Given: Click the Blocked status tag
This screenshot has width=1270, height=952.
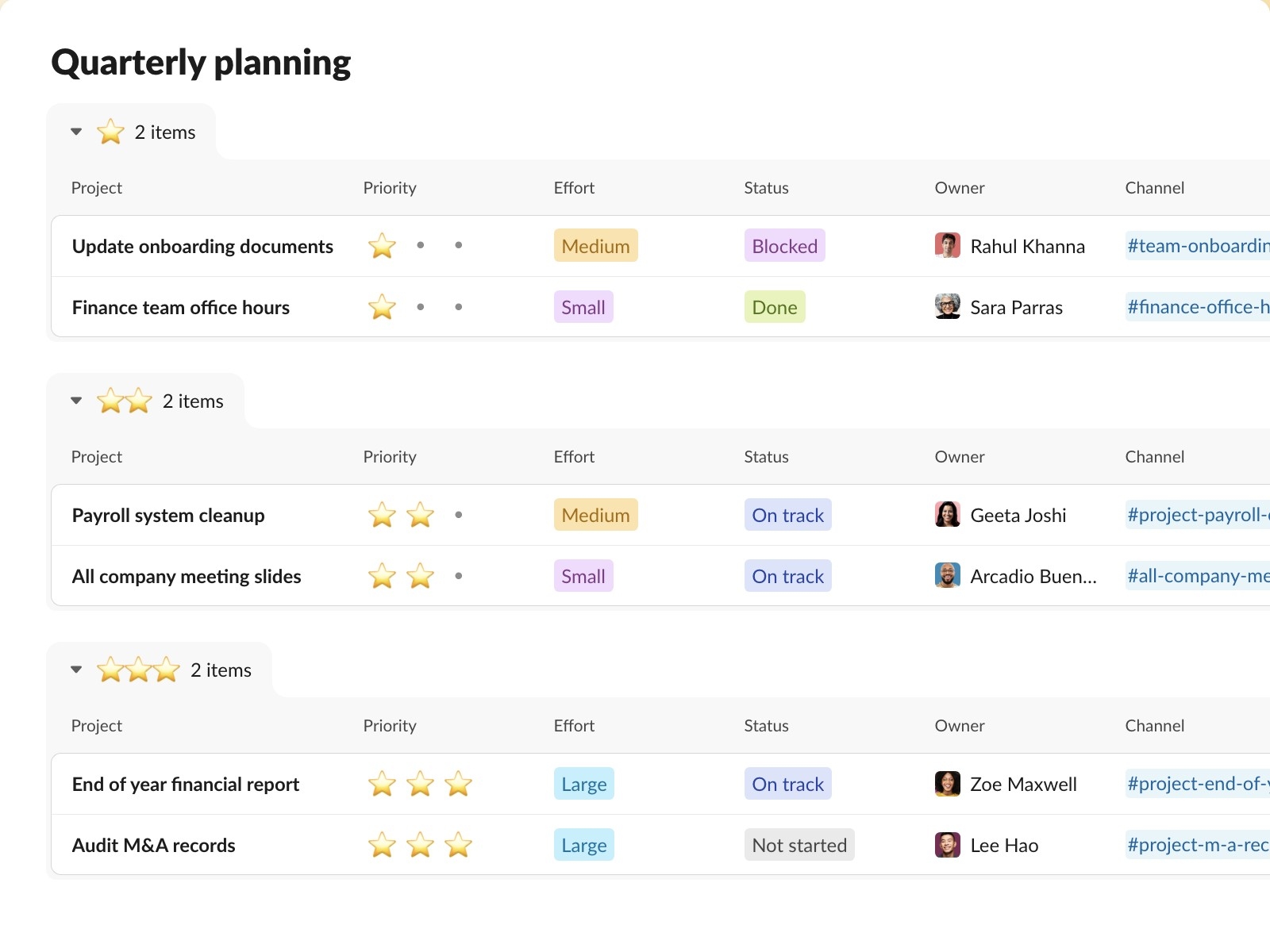Looking at the screenshot, I should pyautogui.click(x=784, y=246).
